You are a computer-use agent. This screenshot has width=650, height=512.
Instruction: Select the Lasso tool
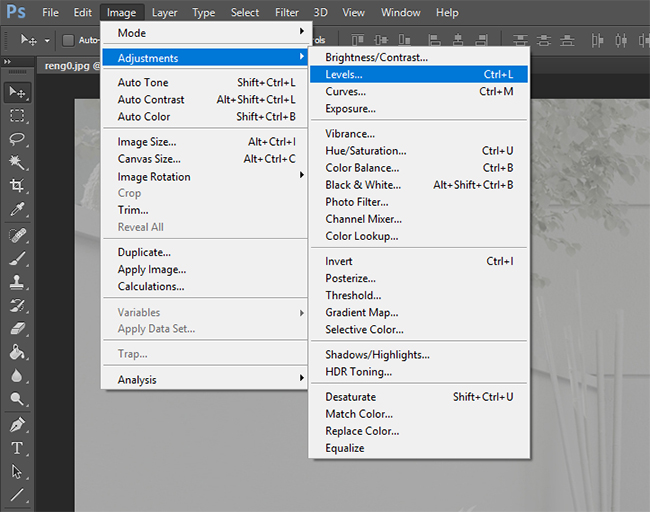pyautogui.click(x=17, y=139)
